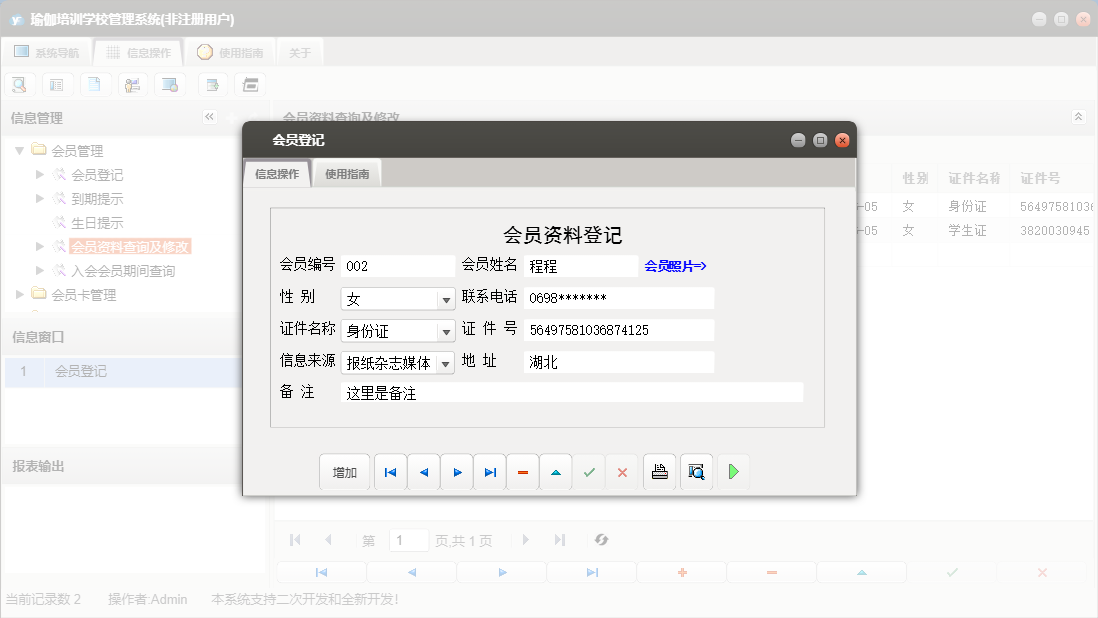Select the 关于 tab in the main window
1098x618 pixels.
click(x=299, y=51)
